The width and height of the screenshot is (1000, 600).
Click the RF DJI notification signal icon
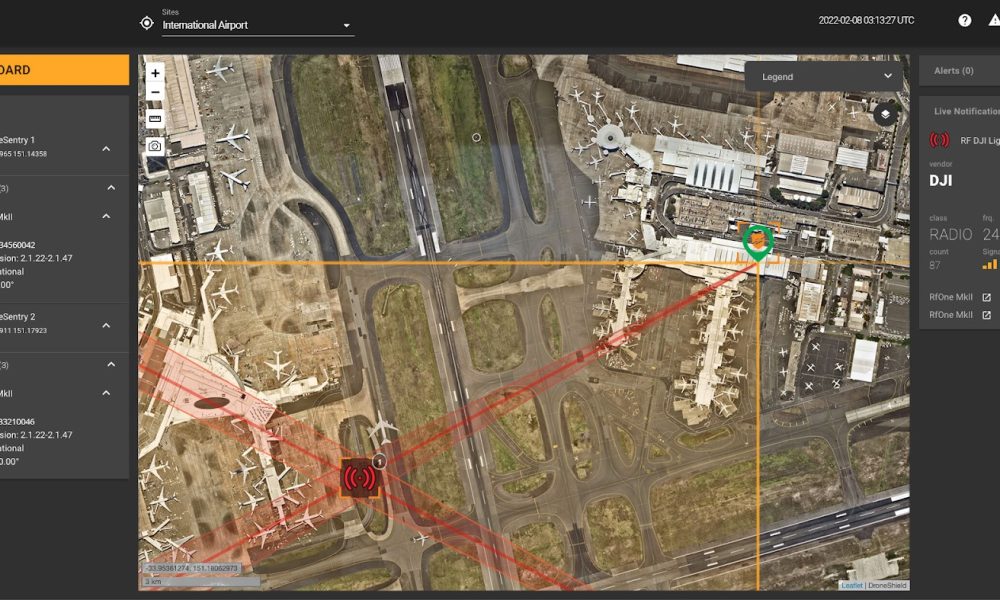tap(939, 140)
